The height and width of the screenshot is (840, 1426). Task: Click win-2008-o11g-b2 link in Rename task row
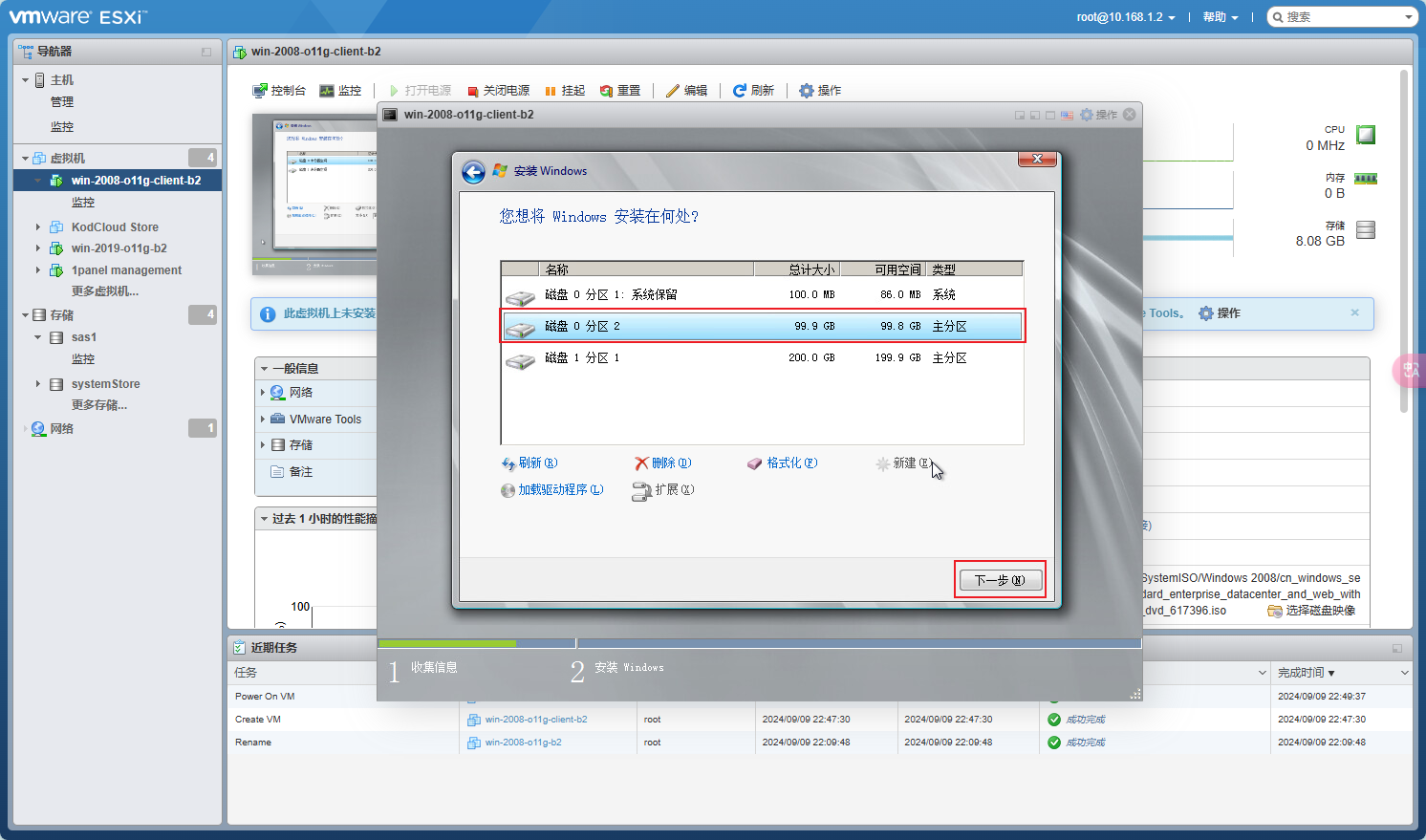coord(524,743)
